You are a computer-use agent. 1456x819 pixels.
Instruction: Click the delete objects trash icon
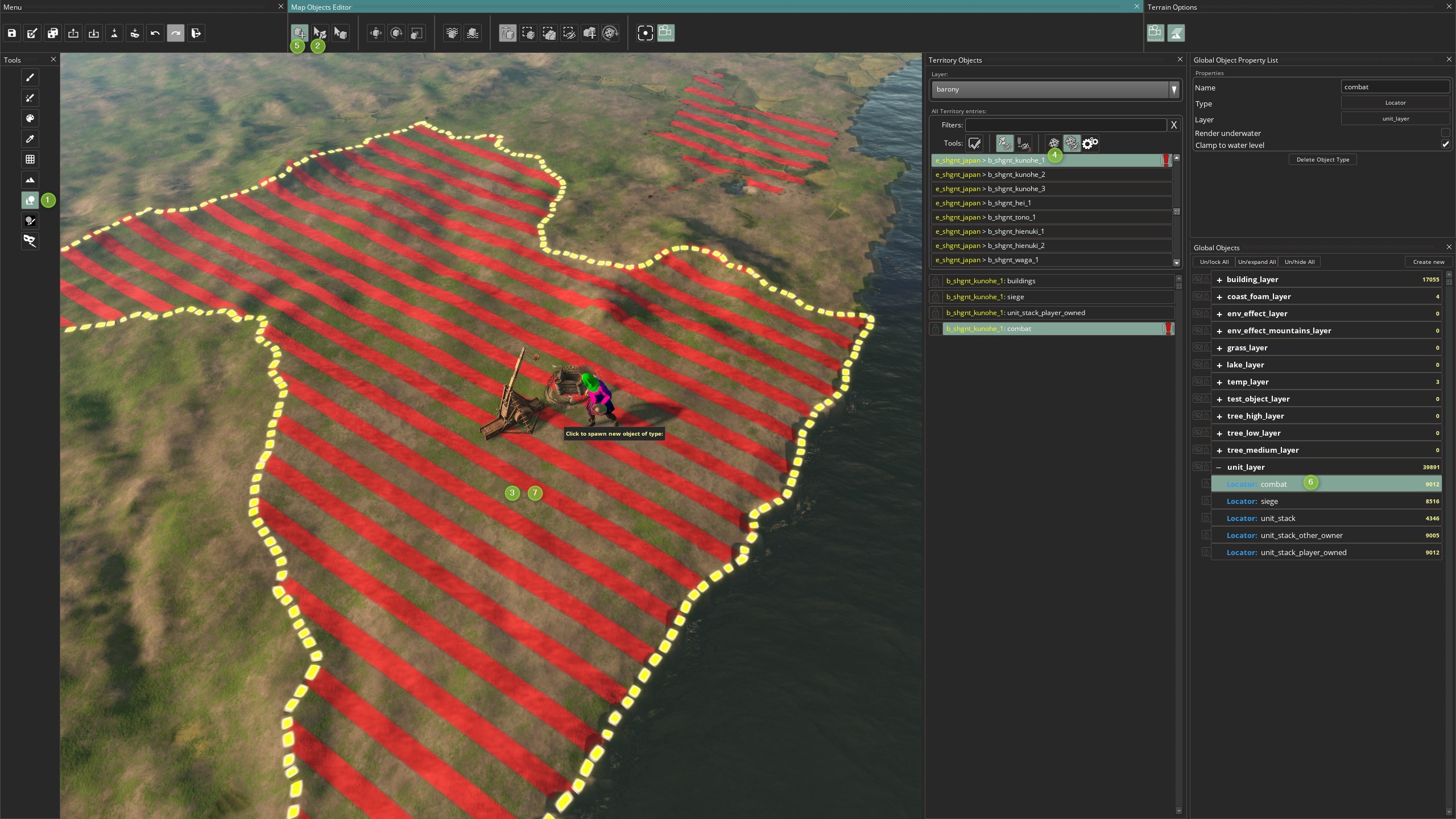tap(507, 33)
